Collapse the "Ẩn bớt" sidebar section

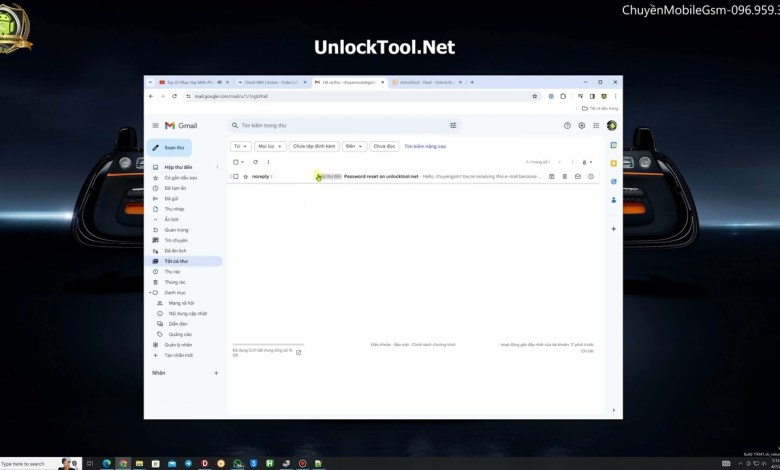(x=171, y=219)
